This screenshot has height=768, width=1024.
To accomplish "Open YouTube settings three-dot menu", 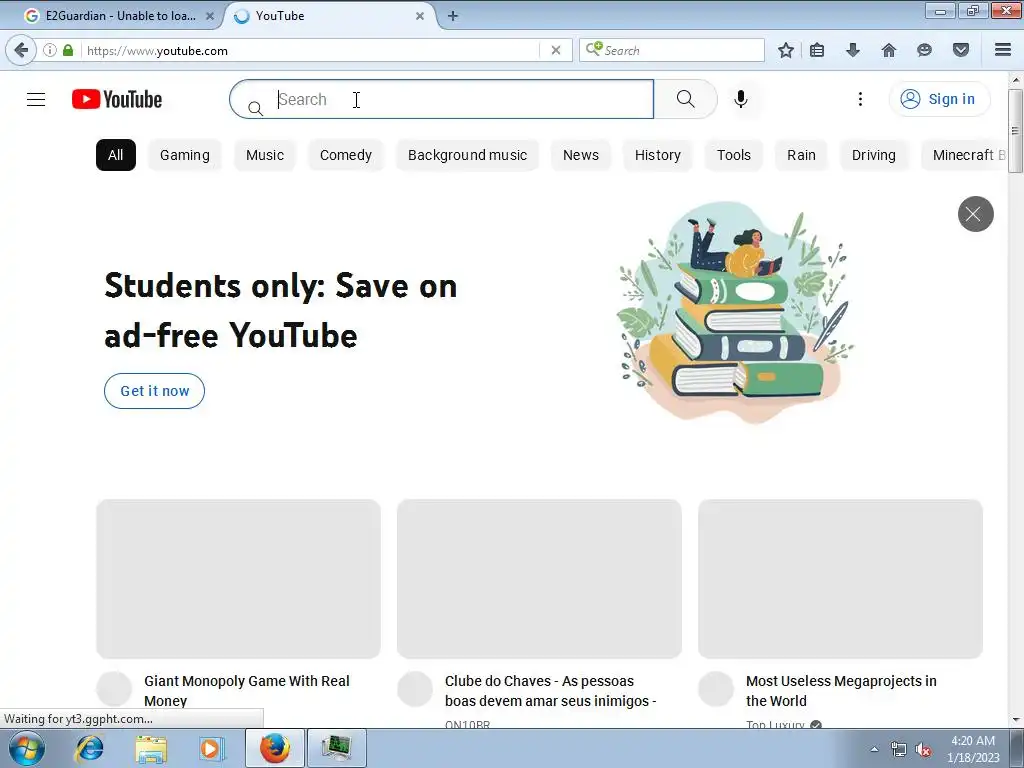I will (860, 99).
